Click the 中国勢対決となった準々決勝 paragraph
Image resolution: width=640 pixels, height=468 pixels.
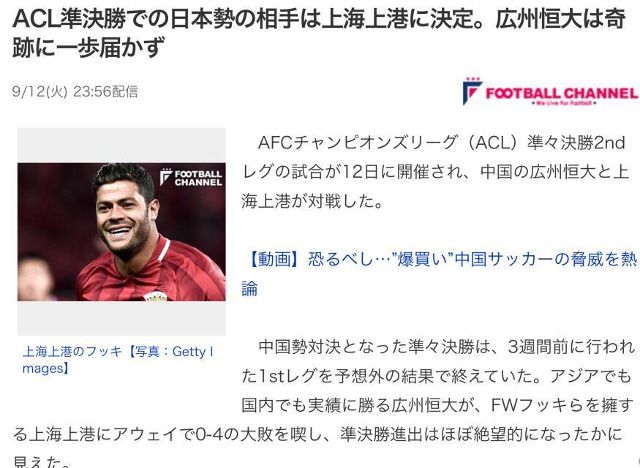tap(324, 405)
